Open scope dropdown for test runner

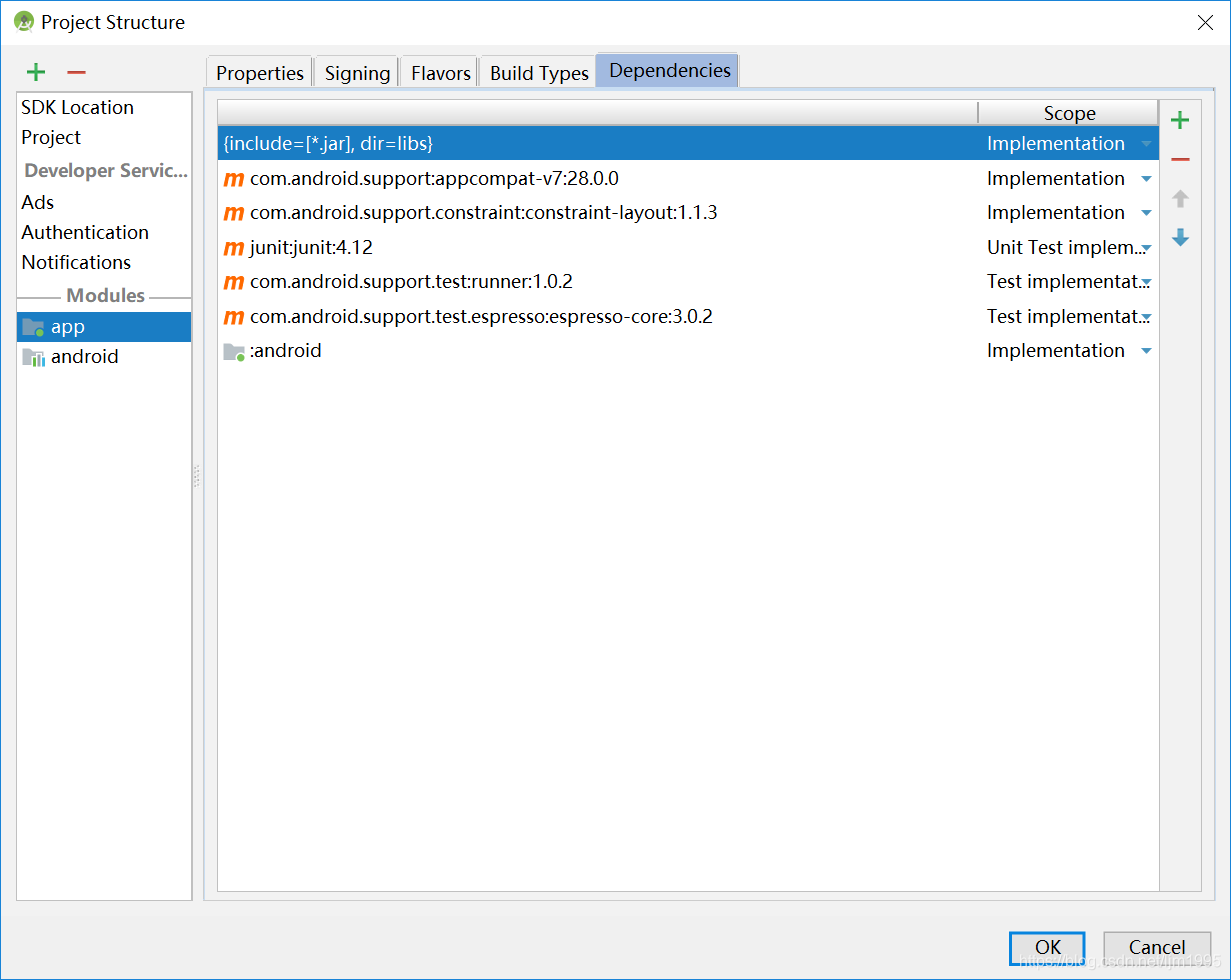click(x=1146, y=282)
